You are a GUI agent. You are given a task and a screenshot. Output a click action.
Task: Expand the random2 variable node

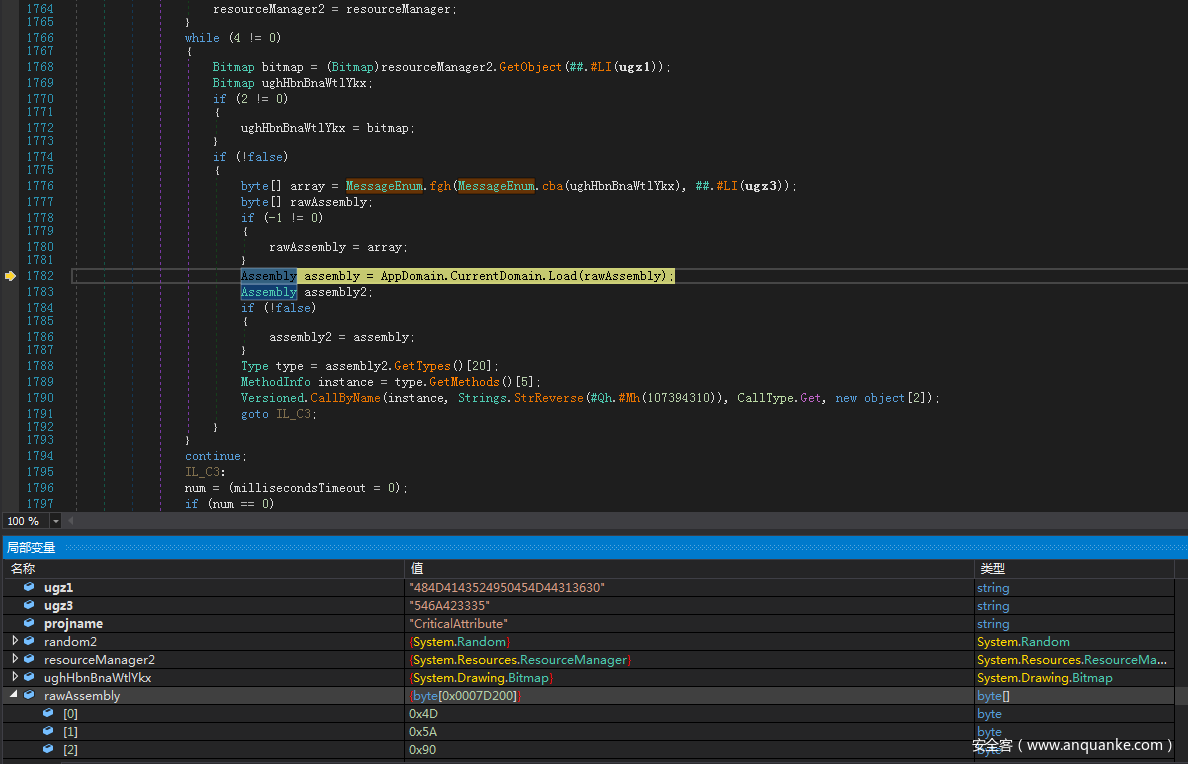(x=15, y=642)
